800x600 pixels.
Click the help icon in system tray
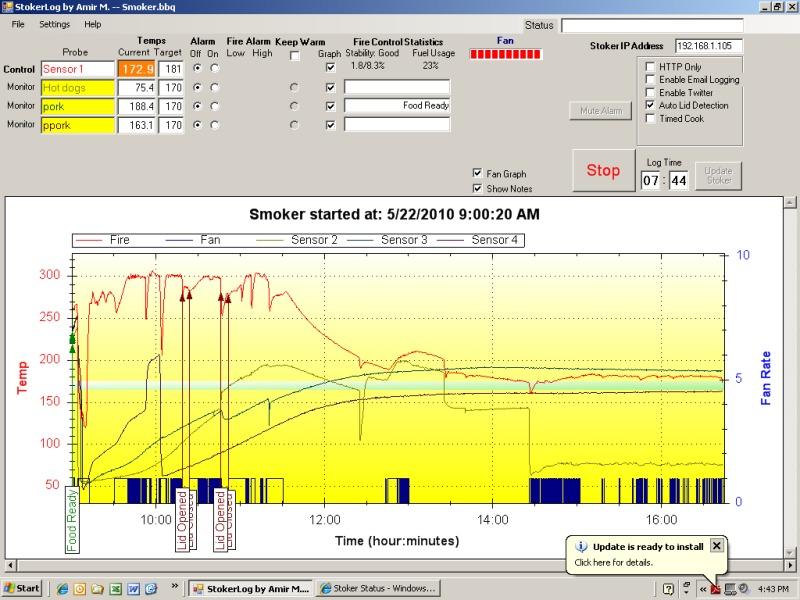pos(669,588)
